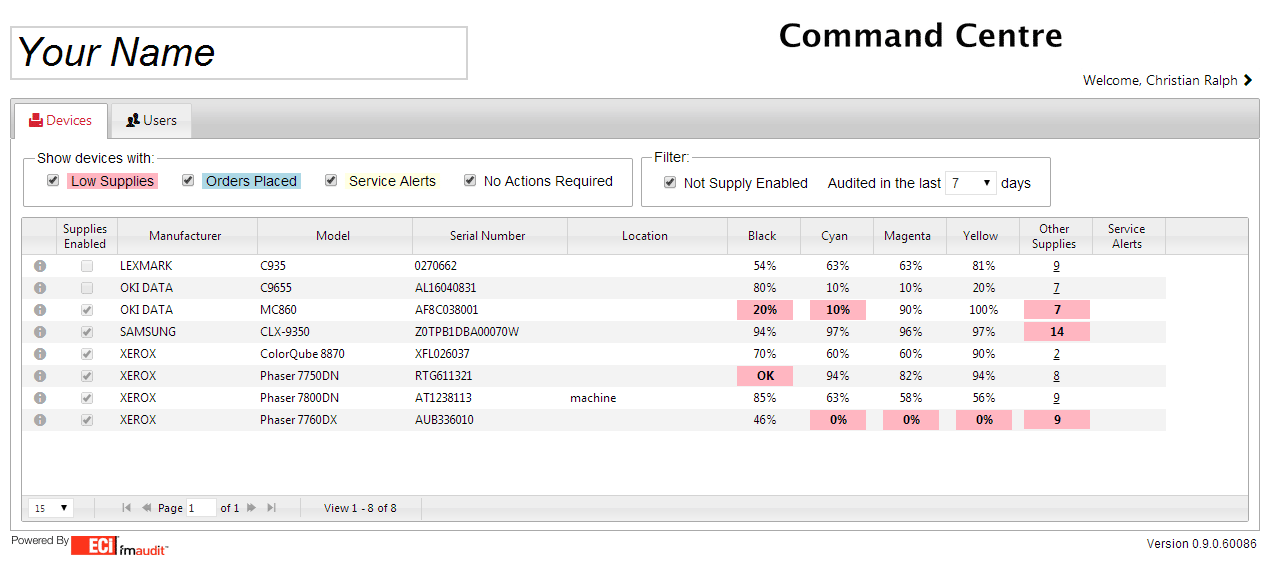Expand the arrow next to Welcome, Christian Ralph
Screen dimensions: 1275x567
[1247, 81]
